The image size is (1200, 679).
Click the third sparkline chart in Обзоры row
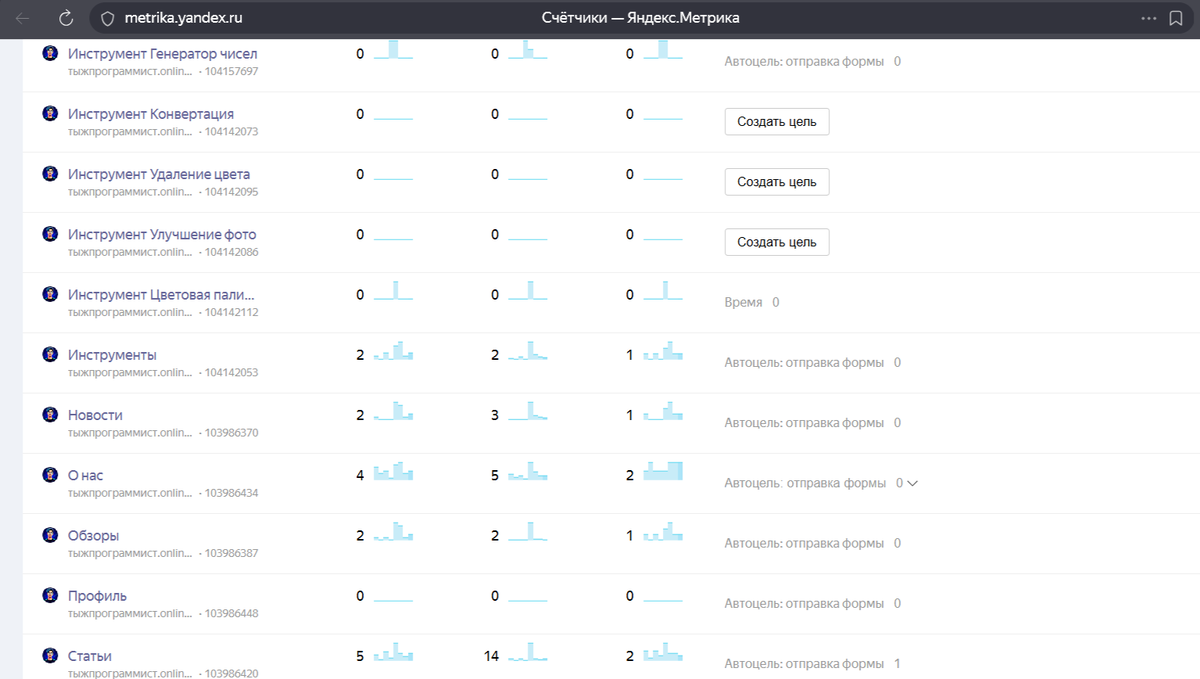(663, 531)
